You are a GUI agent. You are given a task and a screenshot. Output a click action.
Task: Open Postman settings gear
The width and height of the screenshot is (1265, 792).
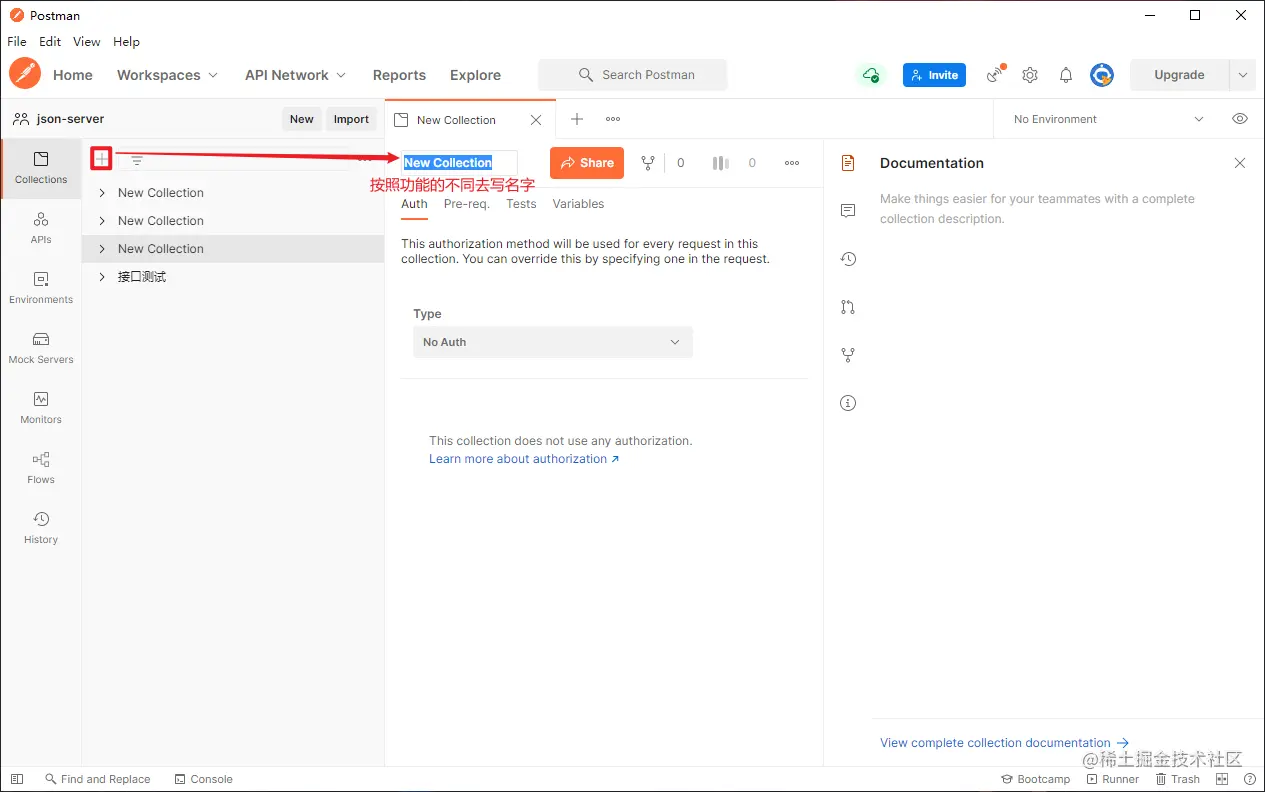point(1030,75)
